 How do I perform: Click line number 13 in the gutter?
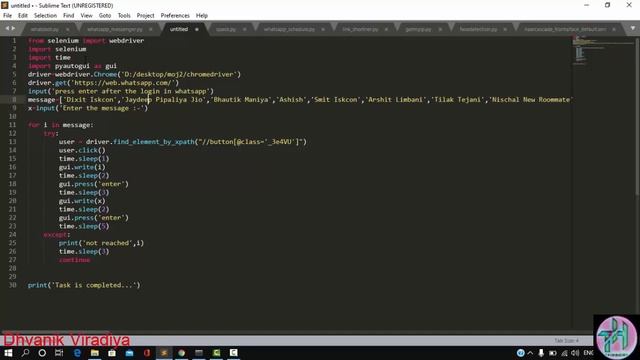point(13,142)
